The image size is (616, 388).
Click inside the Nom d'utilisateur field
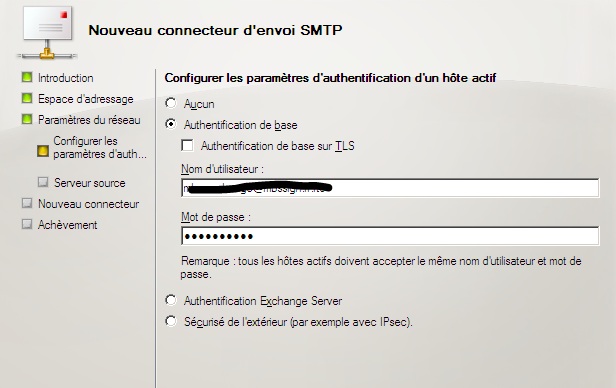(x=390, y=188)
